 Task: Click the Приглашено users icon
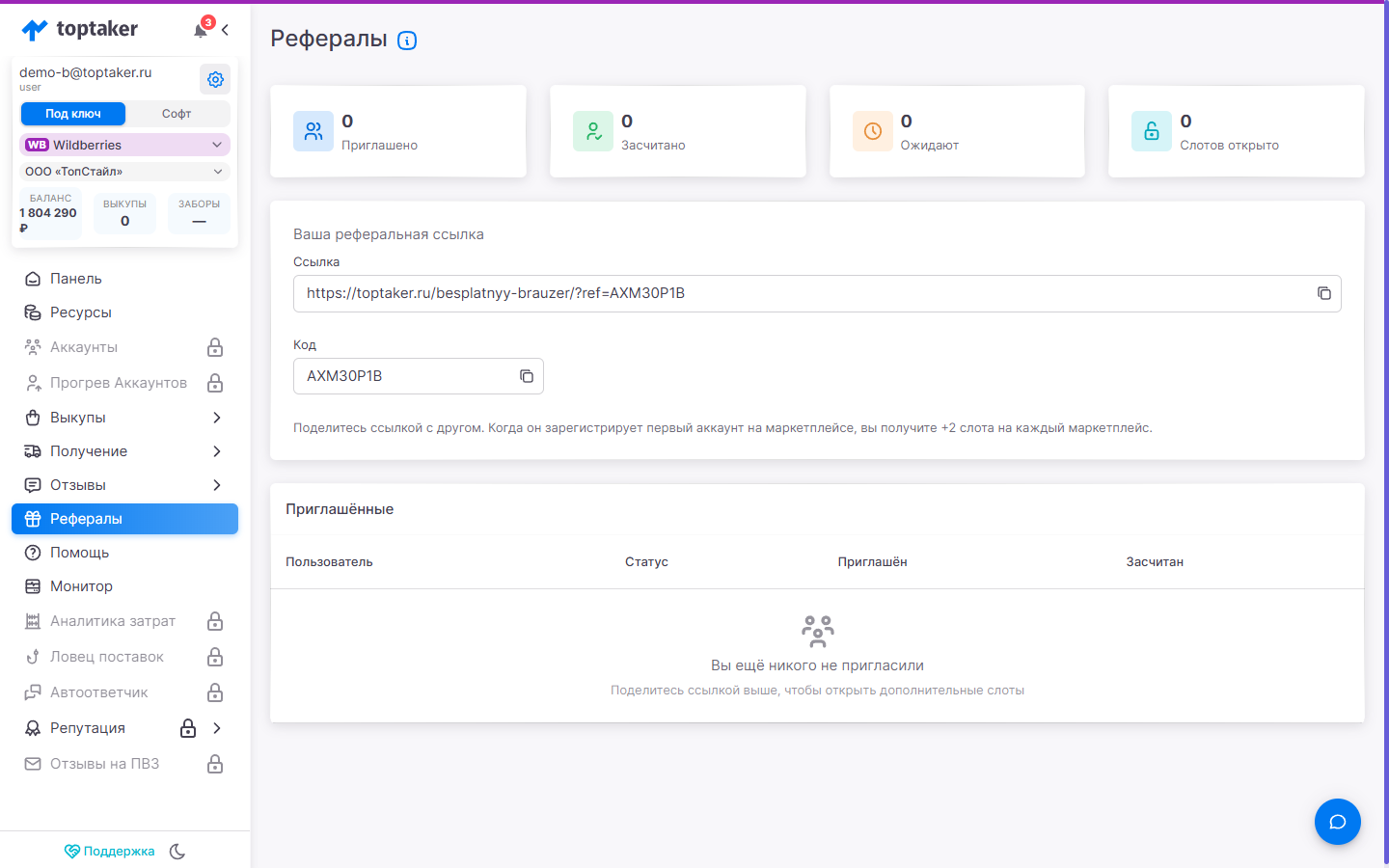coord(313,131)
